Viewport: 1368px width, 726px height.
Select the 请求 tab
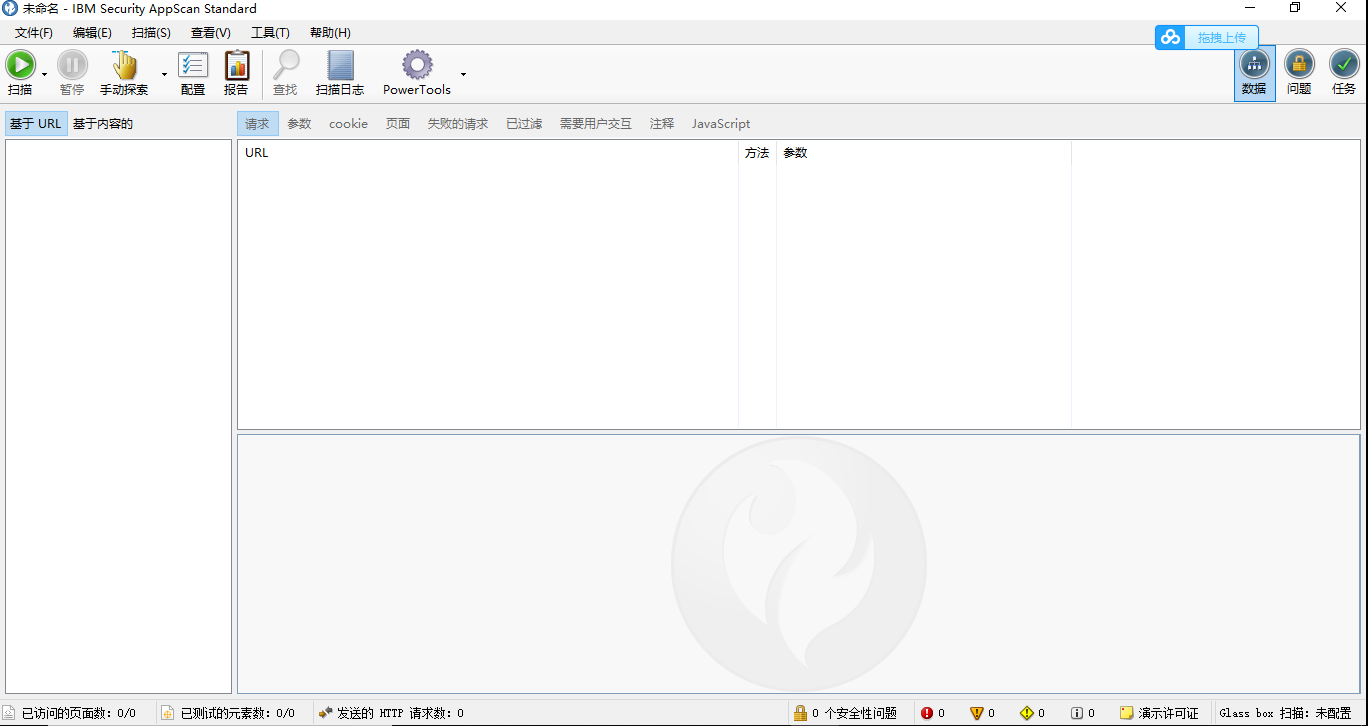(x=258, y=124)
